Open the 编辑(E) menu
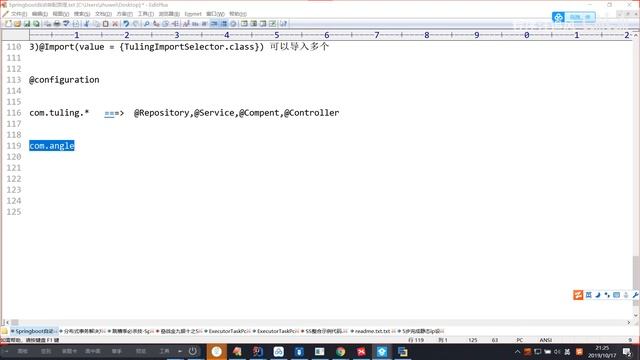Screen dimensions: 640x360 40,14
